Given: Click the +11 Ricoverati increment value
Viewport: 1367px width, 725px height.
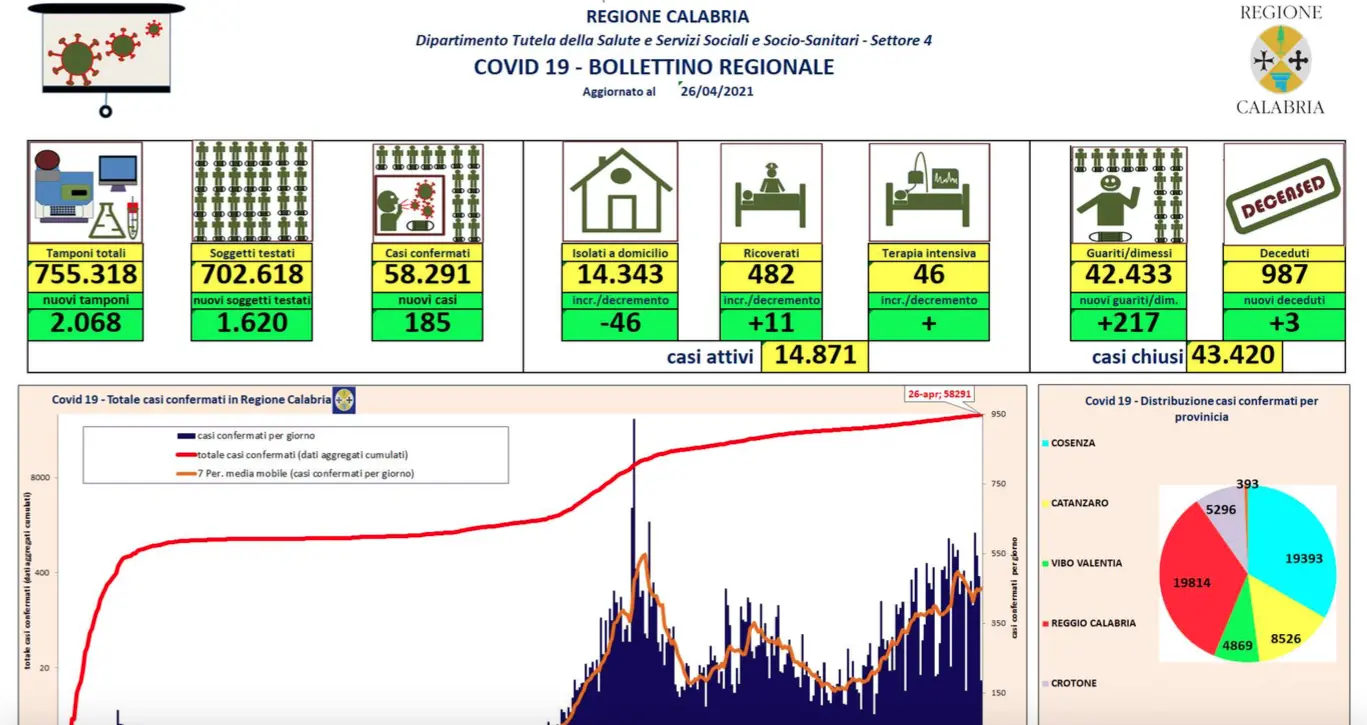Looking at the screenshot, I should 771,323.
